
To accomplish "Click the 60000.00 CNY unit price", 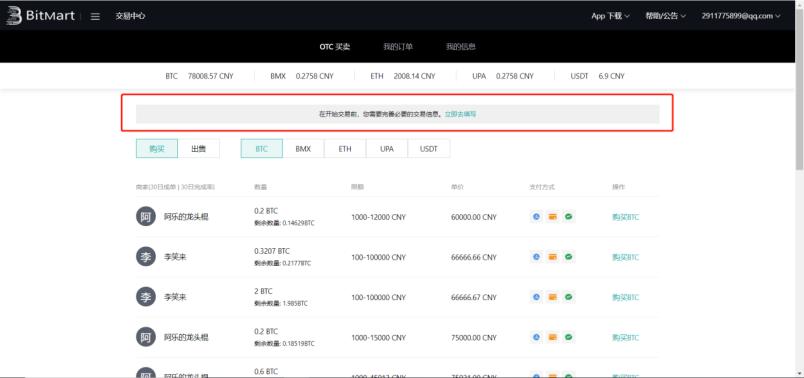I will tap(474, 217).
